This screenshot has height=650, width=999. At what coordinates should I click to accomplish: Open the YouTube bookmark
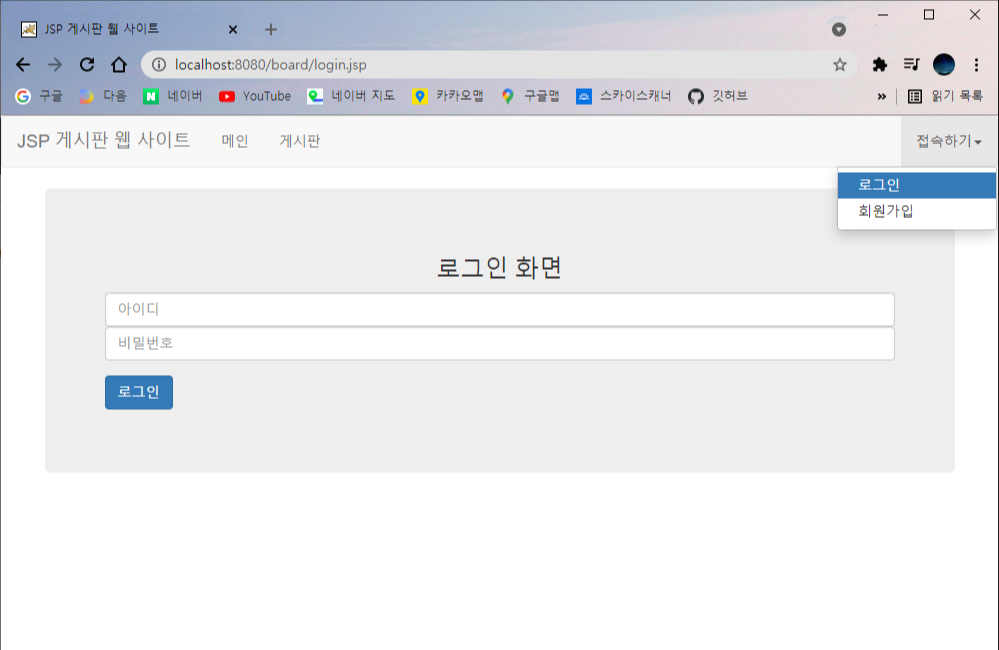point(255,96)
